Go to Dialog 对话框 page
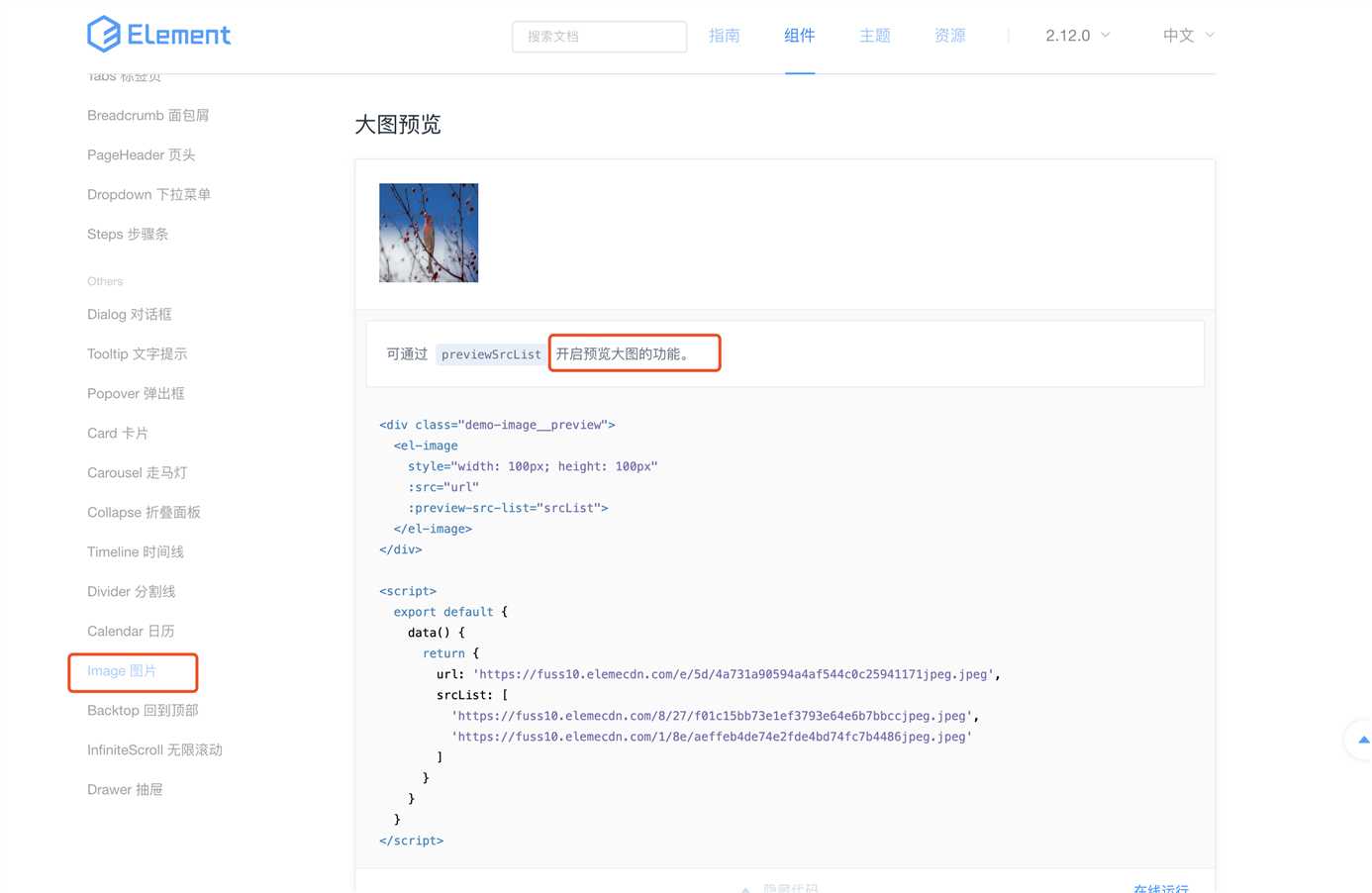1372x893 pixels. click(130, 314)
